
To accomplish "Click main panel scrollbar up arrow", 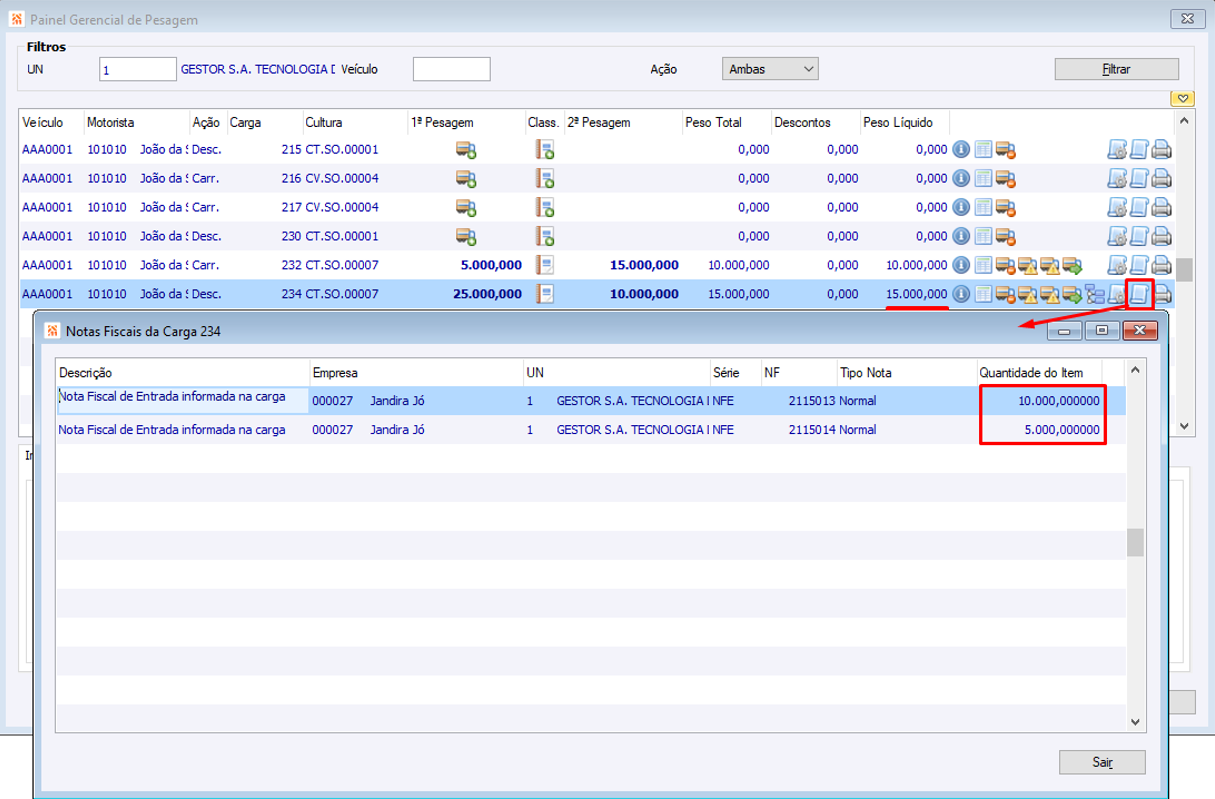I will [x=1184, y=120].
